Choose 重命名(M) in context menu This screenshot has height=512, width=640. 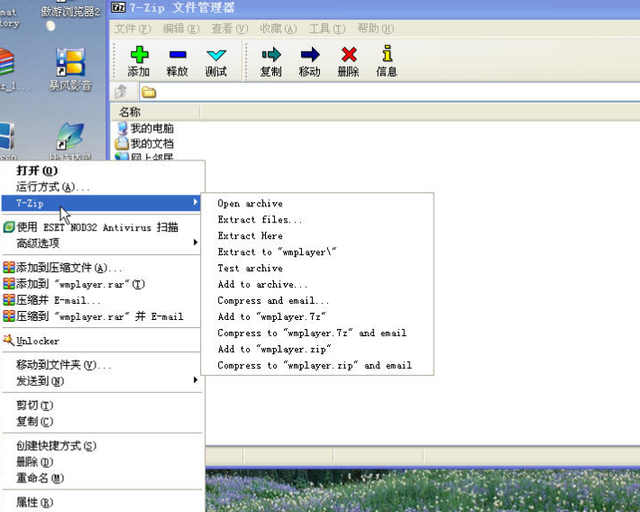[102, 478]
